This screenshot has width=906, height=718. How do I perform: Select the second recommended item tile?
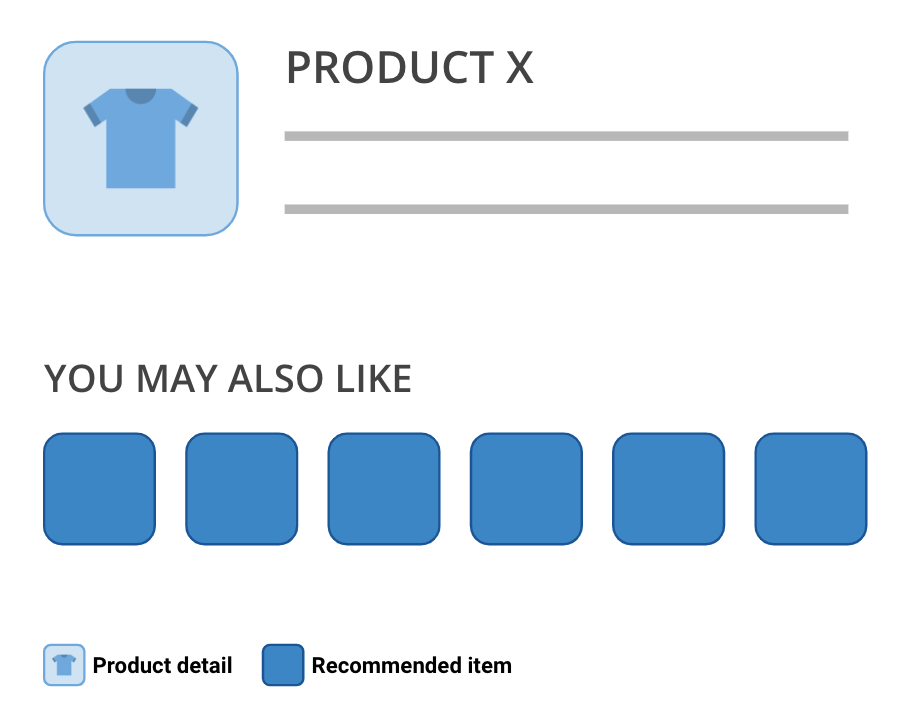coord(242,489)
